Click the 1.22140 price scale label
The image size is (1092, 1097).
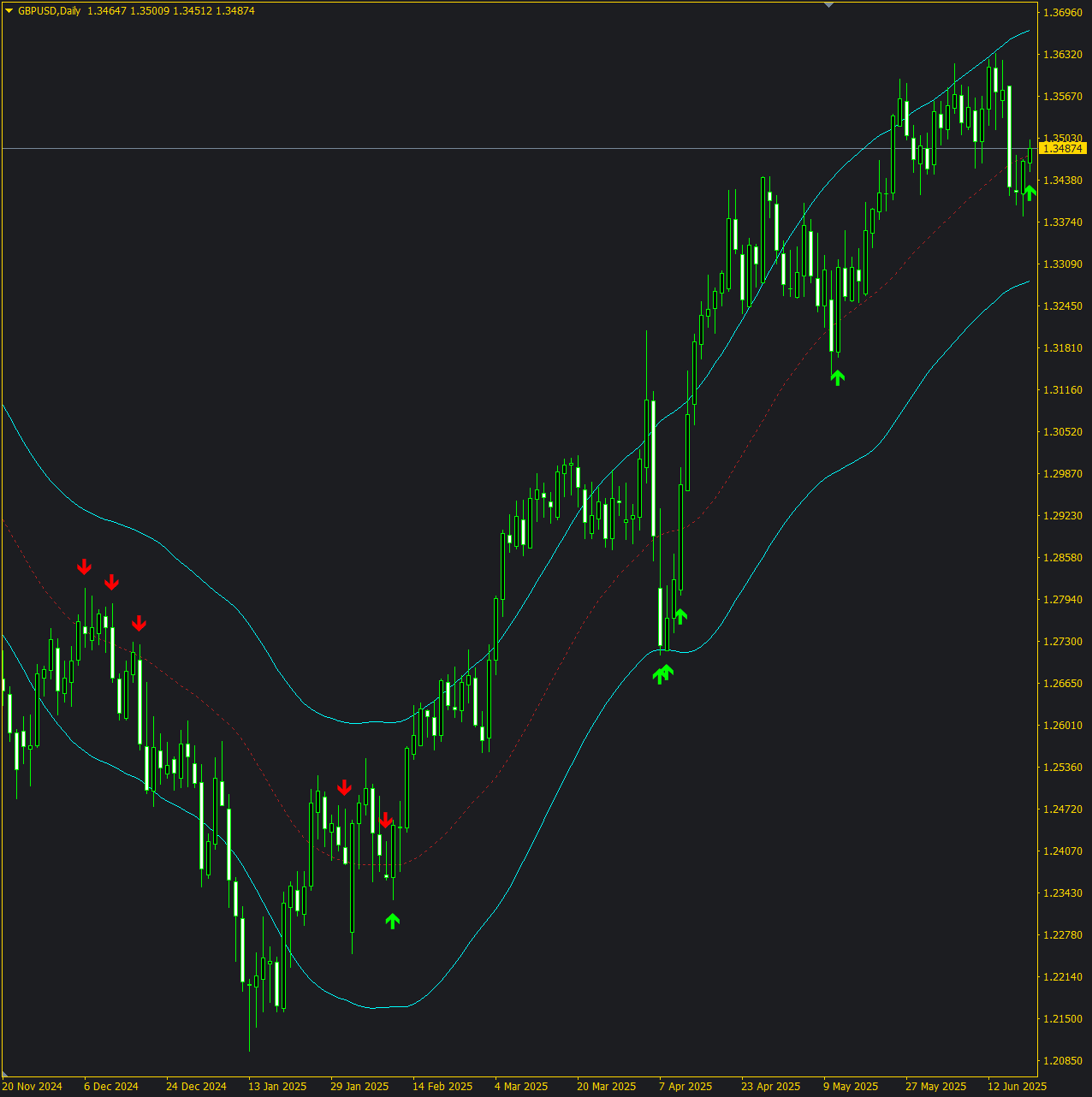pos(1064,977)
